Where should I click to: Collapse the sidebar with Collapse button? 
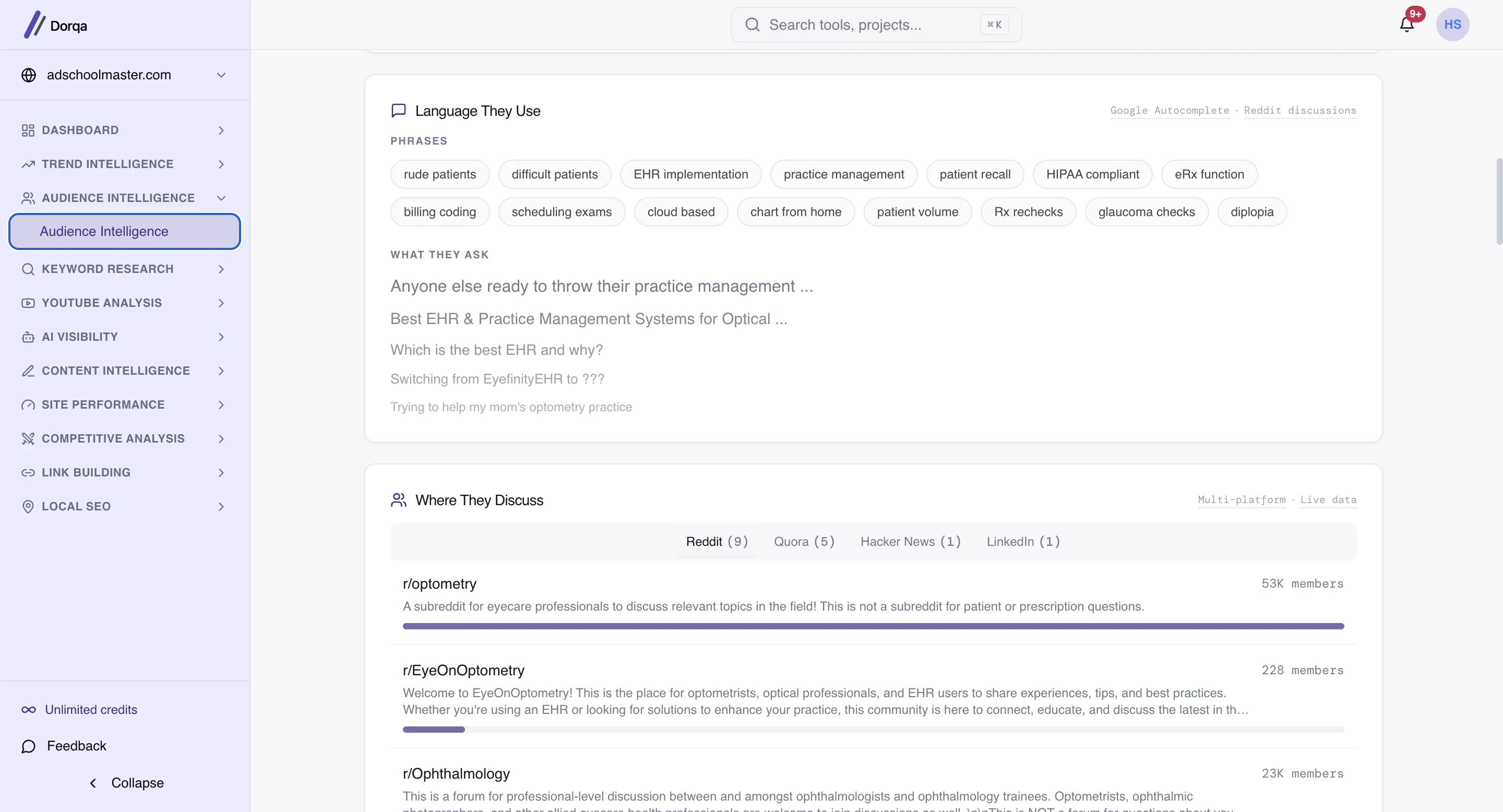125,783
